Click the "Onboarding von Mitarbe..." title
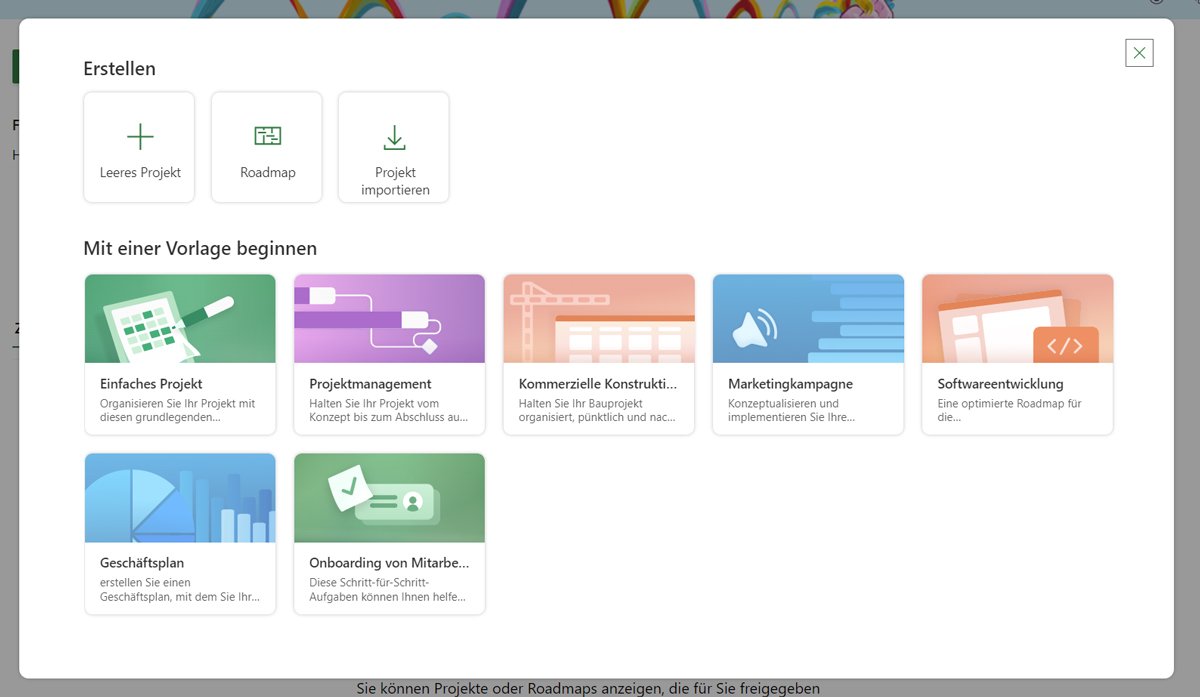The width and height of the screenshot is (1200, 697). click(x=389, y=563)
